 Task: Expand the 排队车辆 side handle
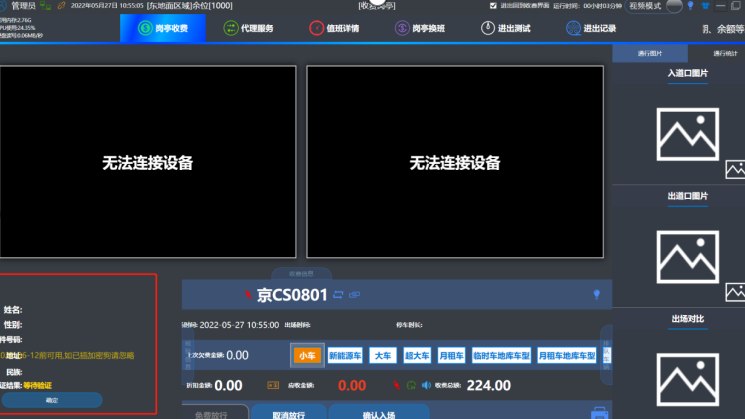[607, 355]
